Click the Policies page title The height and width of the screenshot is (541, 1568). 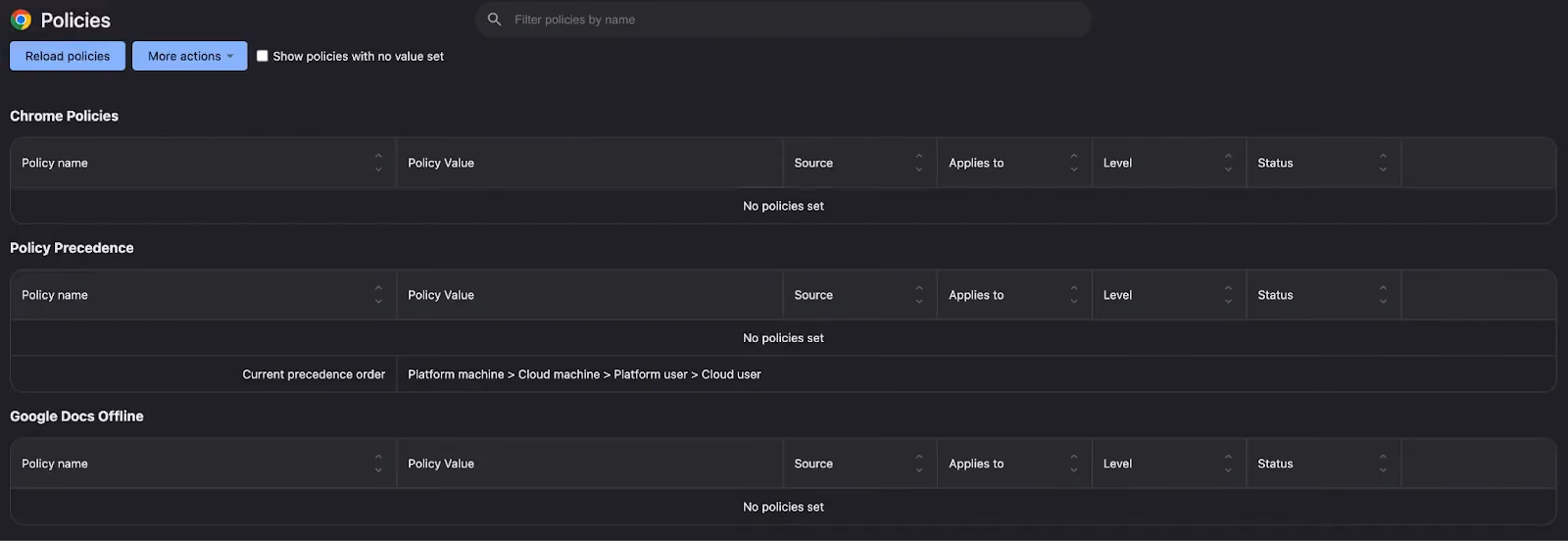(x=75, y=21)
